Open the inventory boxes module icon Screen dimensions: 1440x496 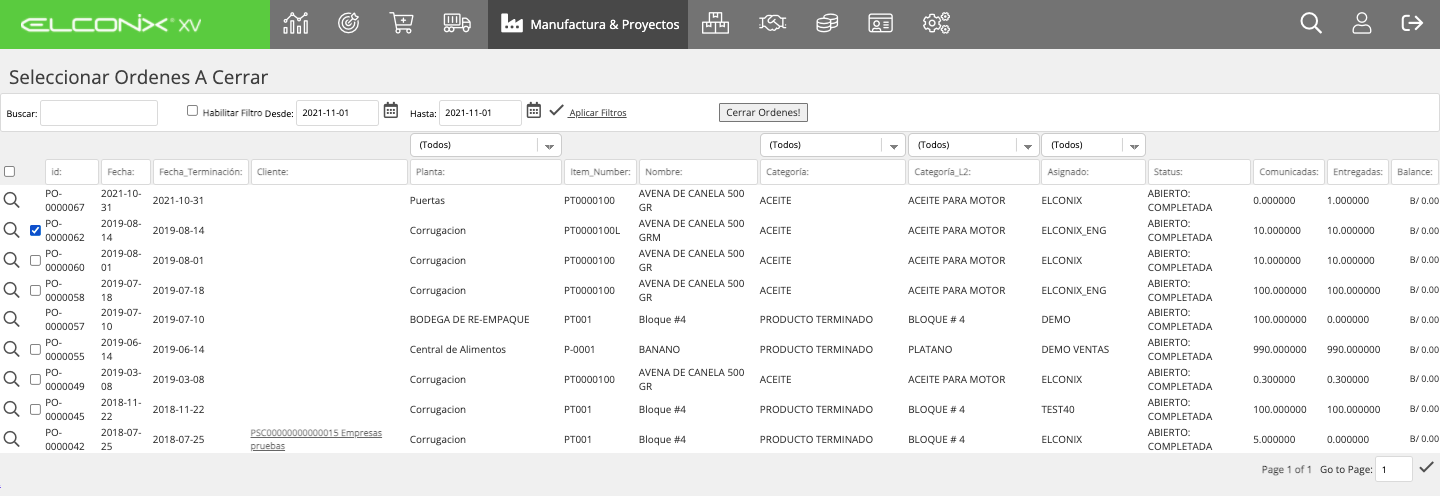pos(715,23)
